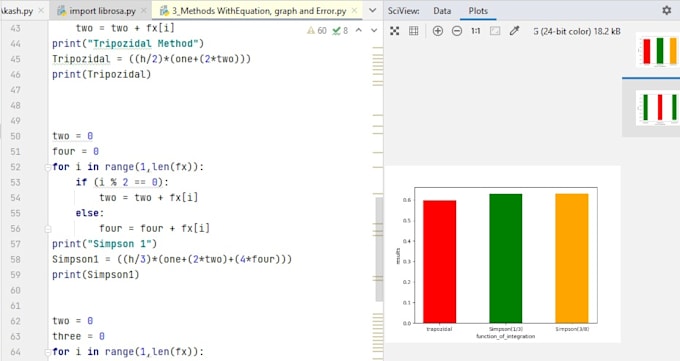The width and height of the screenshot is (680, 361).
Task: Toggle the grid view icon in SciView
Action: (x=414, y=31)
